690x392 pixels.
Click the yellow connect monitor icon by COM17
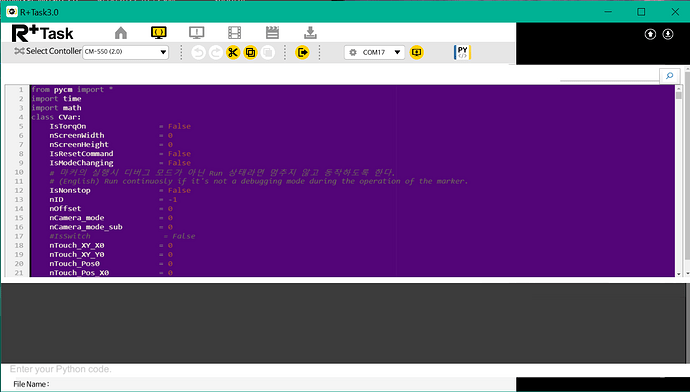click(416, 52)
